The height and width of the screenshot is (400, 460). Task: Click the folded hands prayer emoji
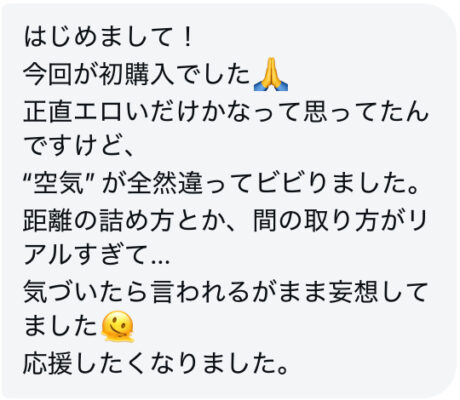point(271,74)
